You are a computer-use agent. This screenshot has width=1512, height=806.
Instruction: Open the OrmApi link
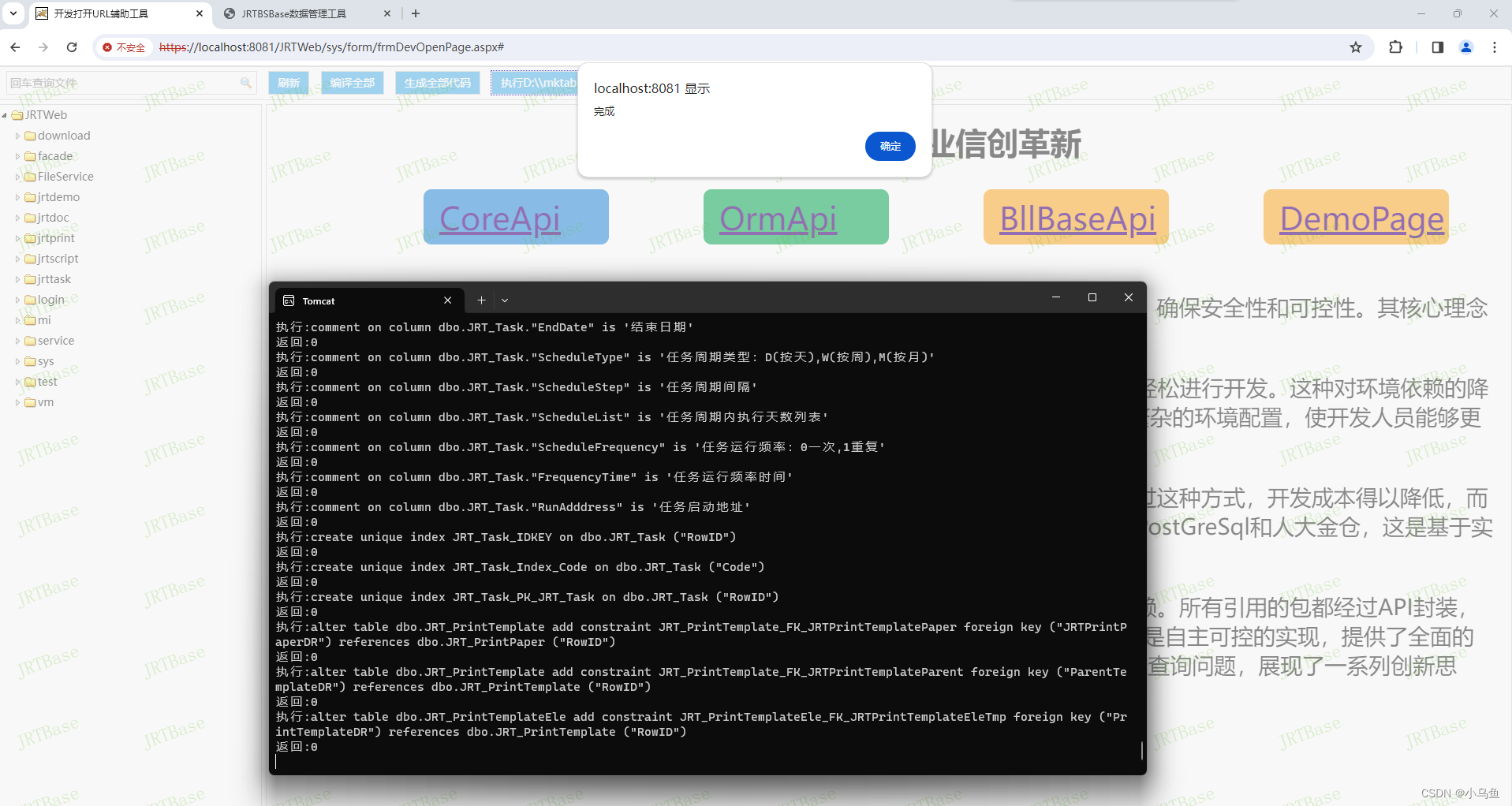(x=778, y=218)
